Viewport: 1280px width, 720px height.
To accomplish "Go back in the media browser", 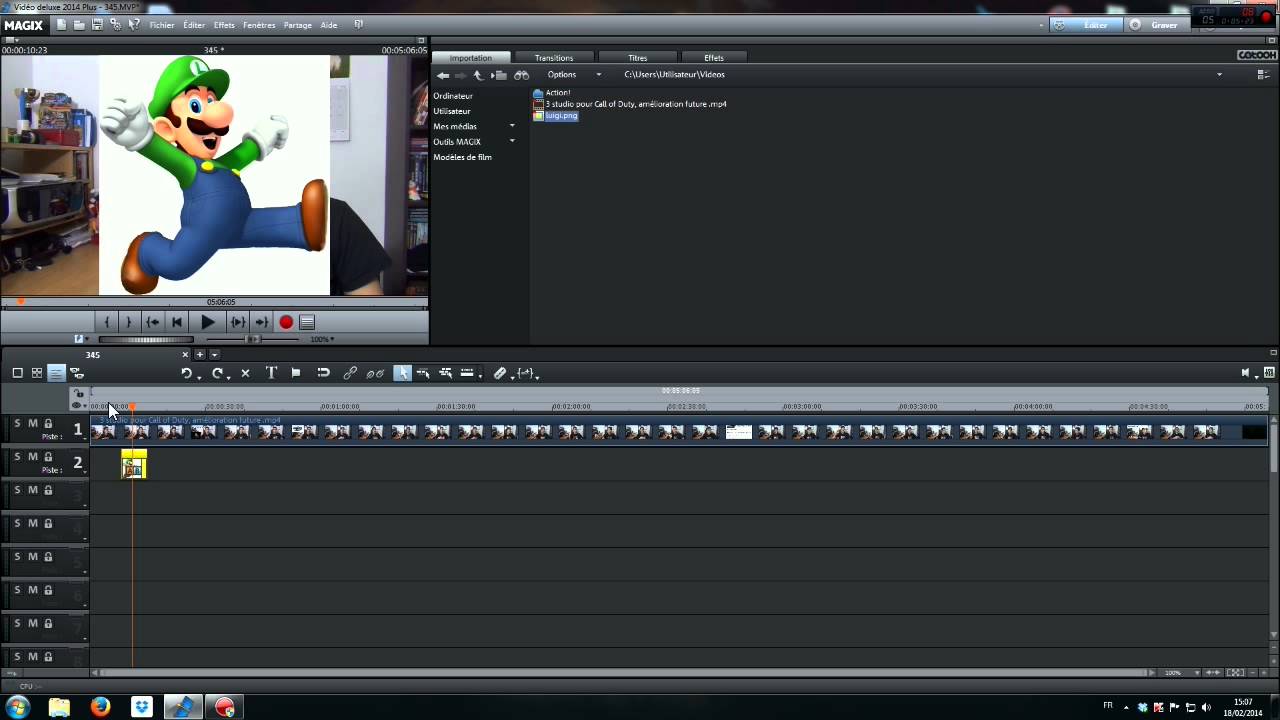I will [443, 75].
